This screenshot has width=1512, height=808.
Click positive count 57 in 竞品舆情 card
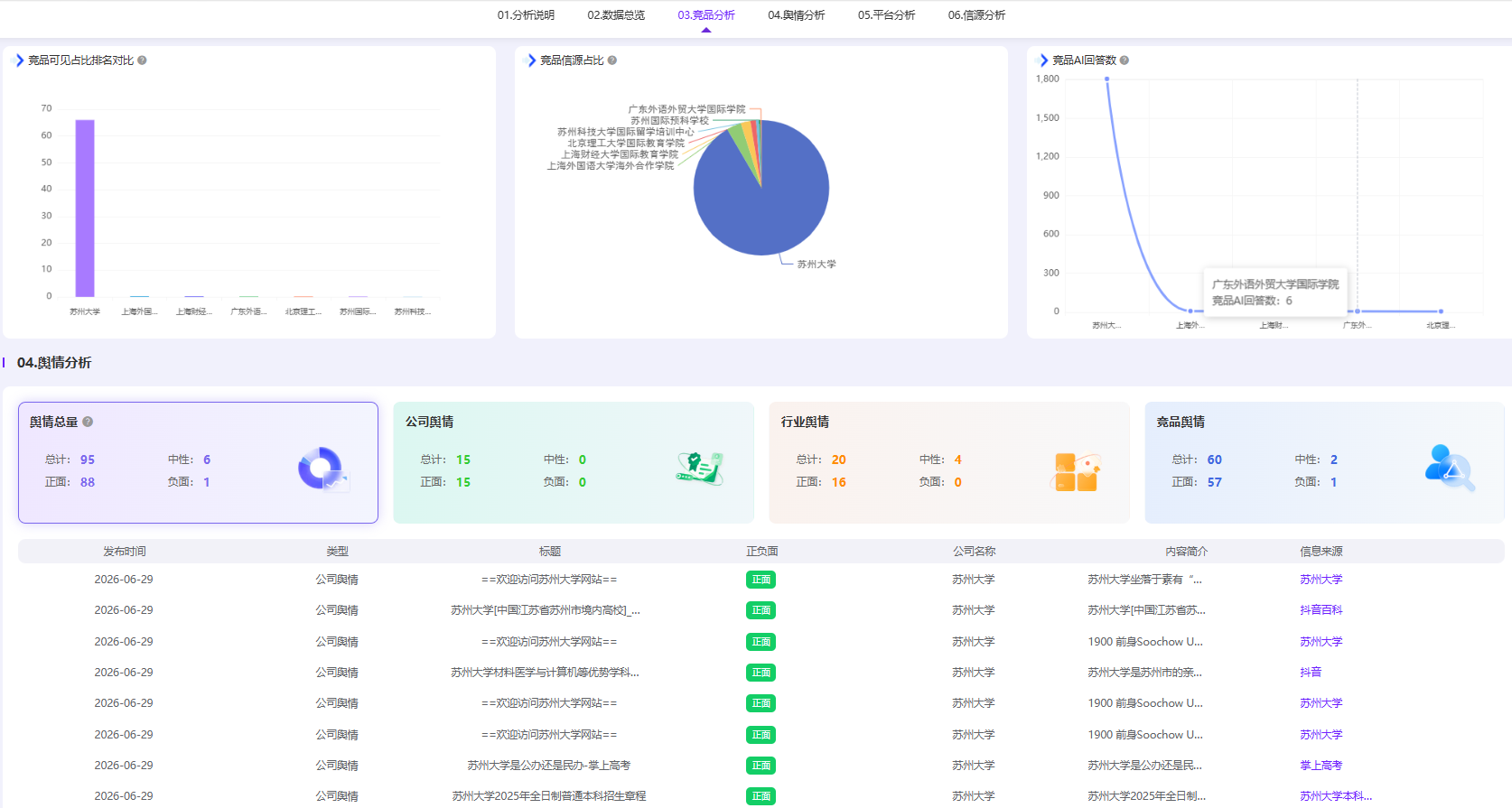(1215, 482)
